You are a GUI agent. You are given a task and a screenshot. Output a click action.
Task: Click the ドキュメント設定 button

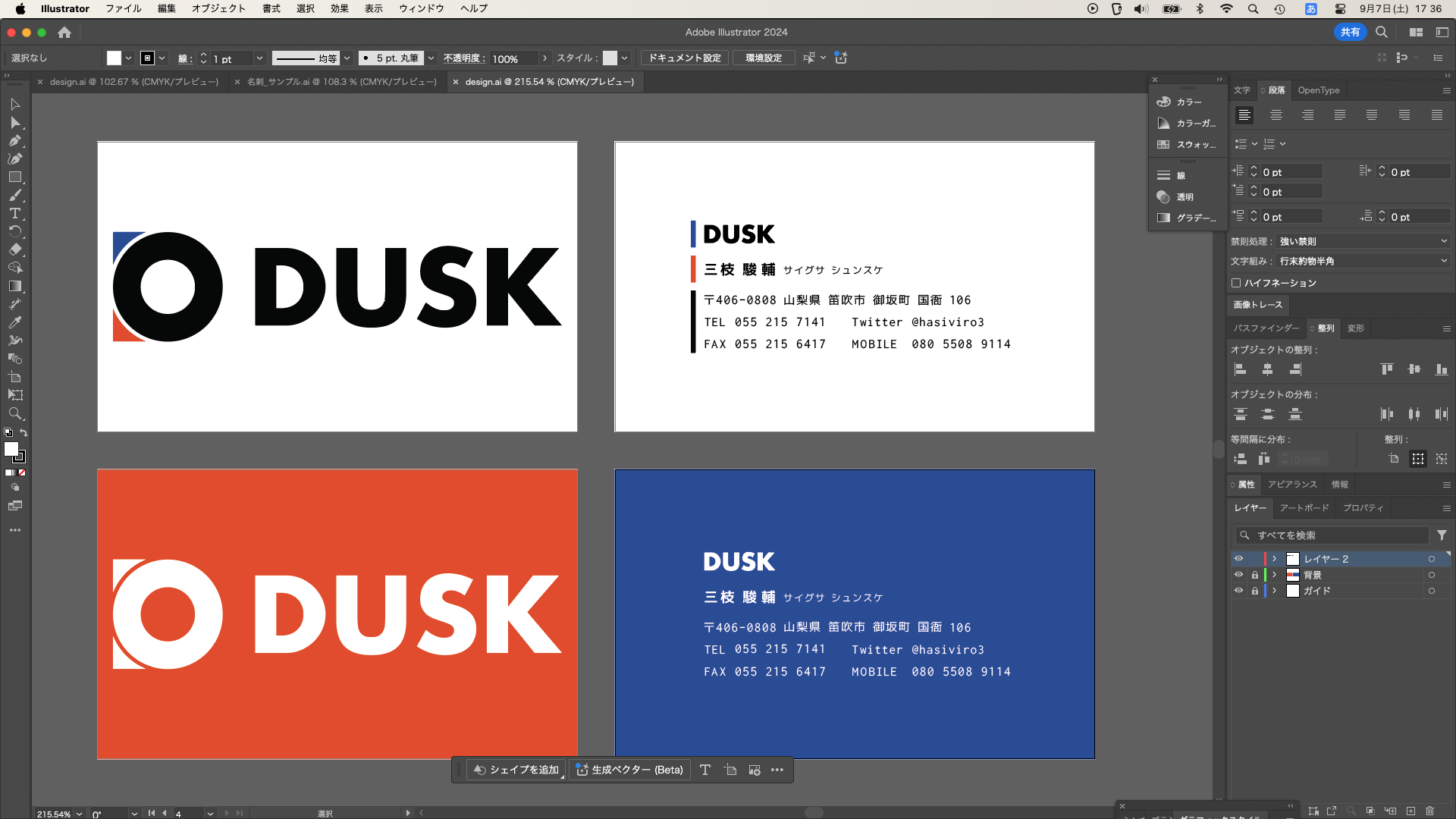click(685, 58)
